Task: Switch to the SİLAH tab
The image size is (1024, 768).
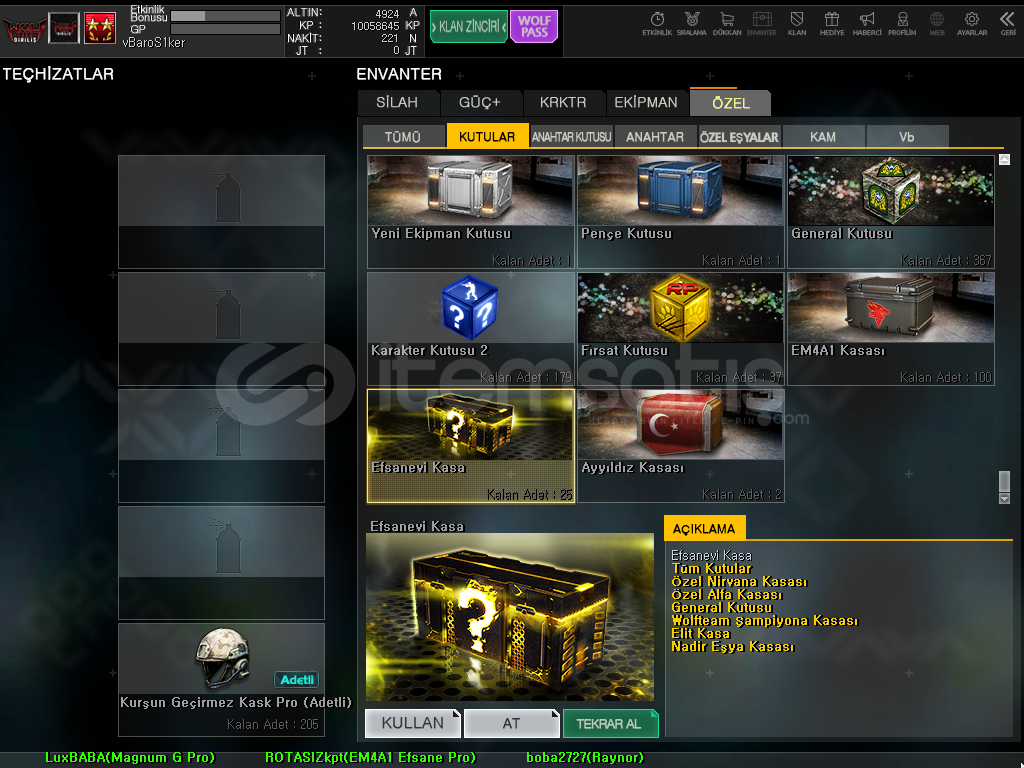Action: pyautogui.click(x=397, y=103)
